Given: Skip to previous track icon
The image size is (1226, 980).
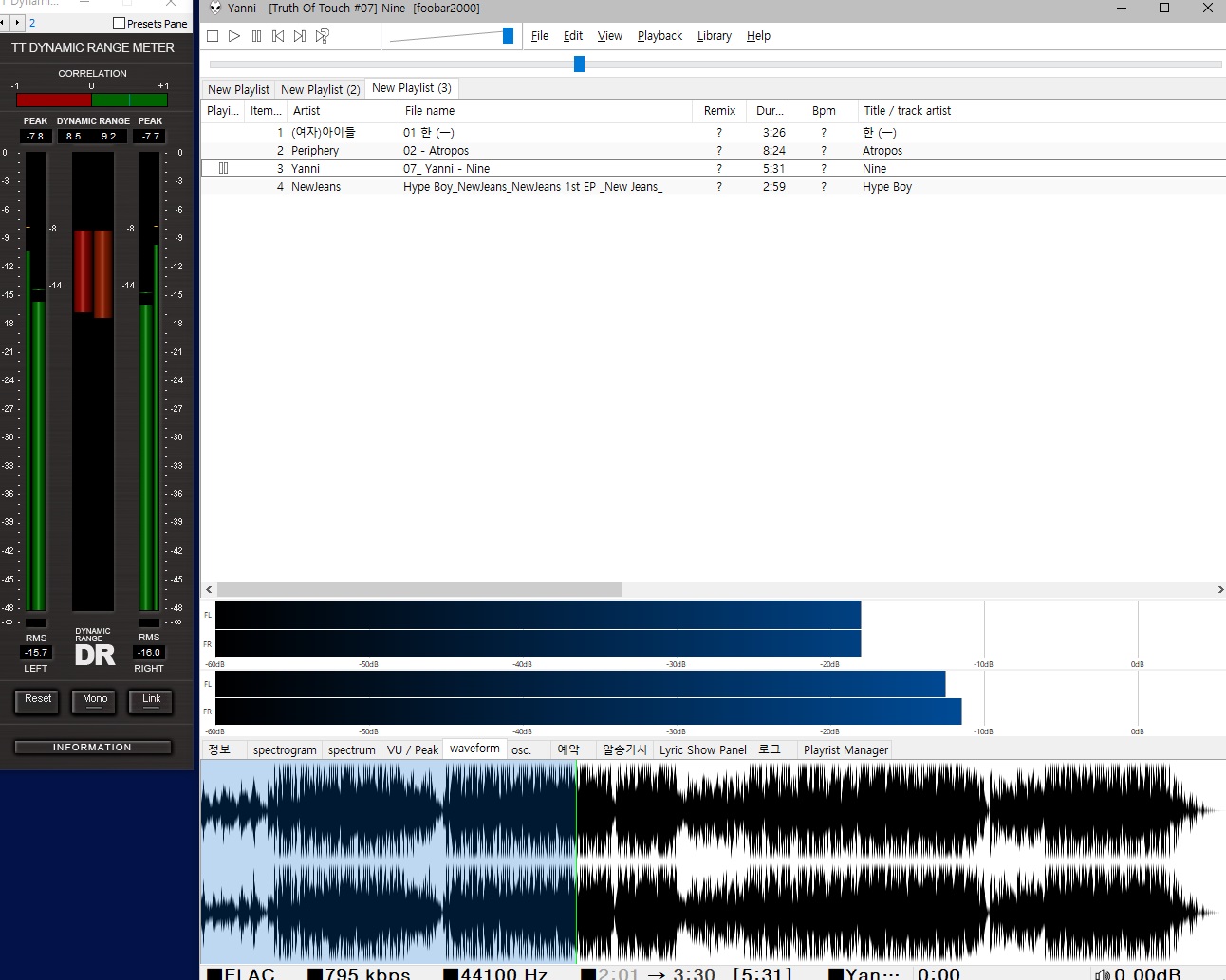Looking at the screenshot, I should click(278, 36).
